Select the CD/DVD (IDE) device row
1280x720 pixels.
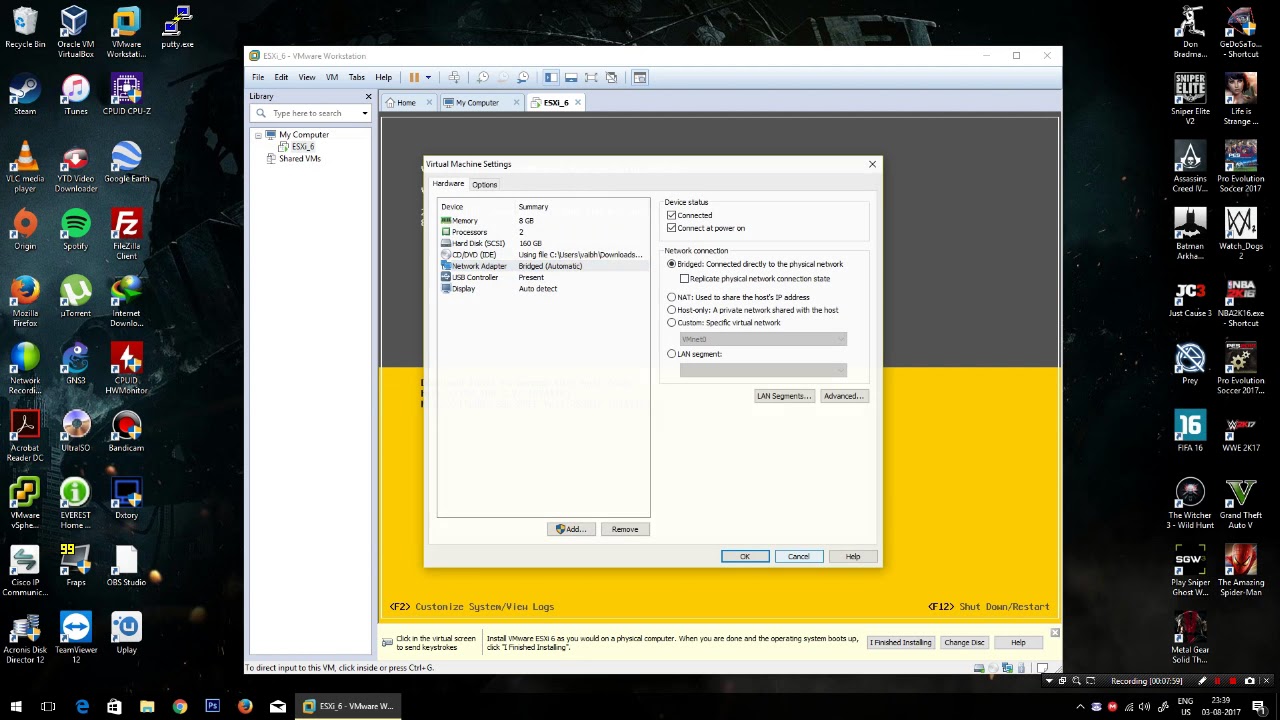click(x=543, y=255)
